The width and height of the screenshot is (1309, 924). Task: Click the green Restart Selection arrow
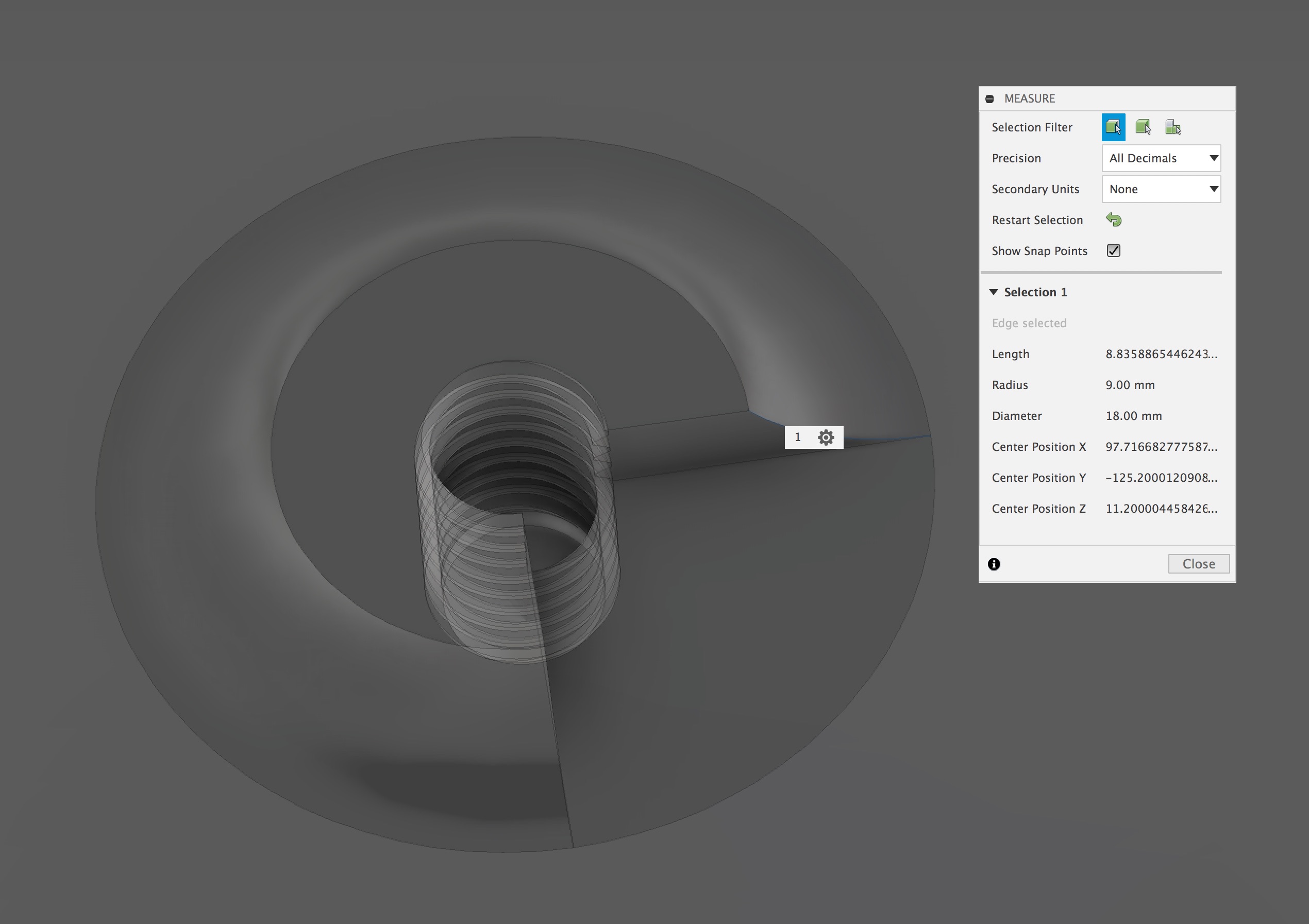click(1114, 220)
